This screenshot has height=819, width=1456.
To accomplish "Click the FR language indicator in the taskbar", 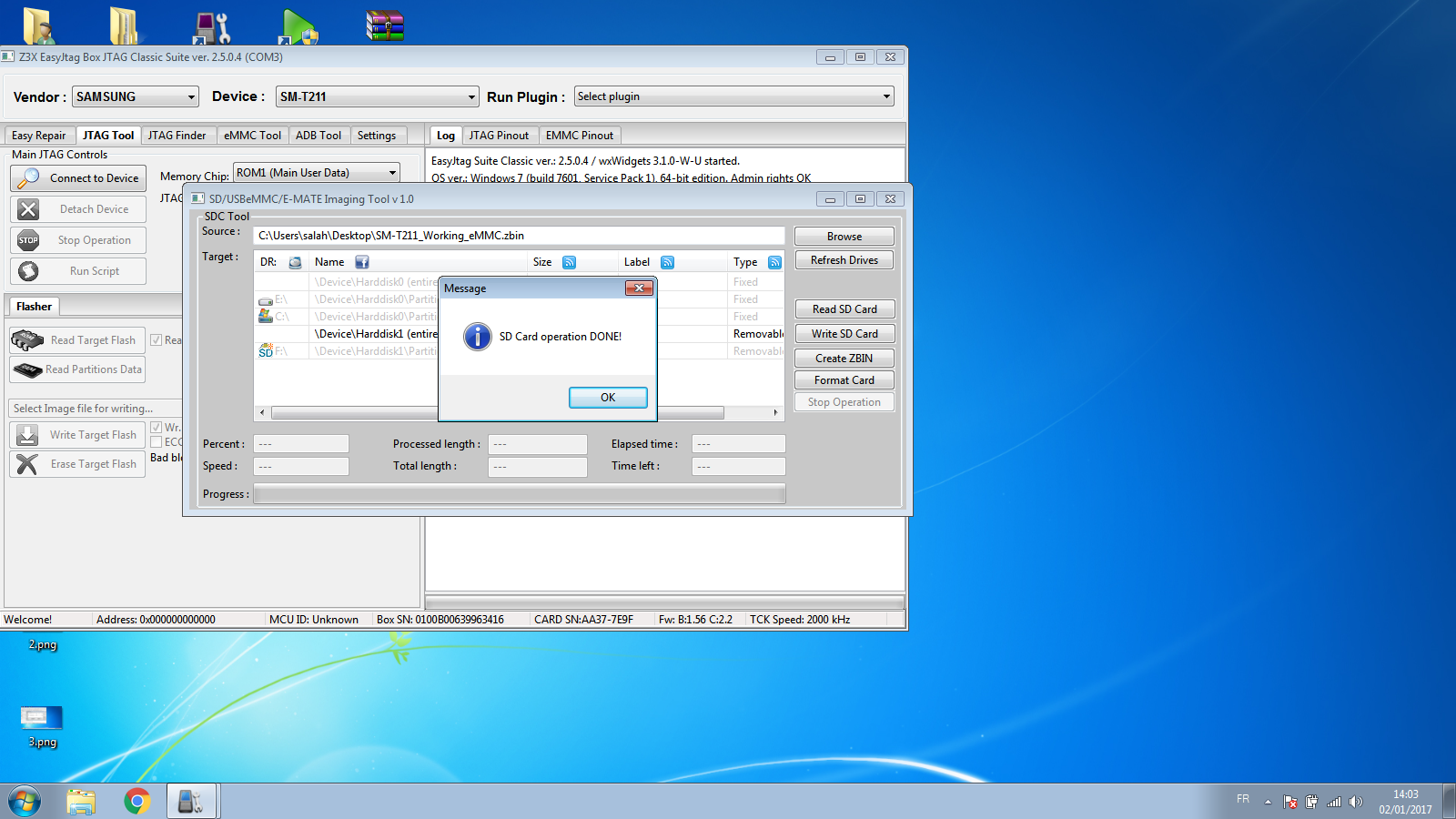I will (x=1243, y=799).
